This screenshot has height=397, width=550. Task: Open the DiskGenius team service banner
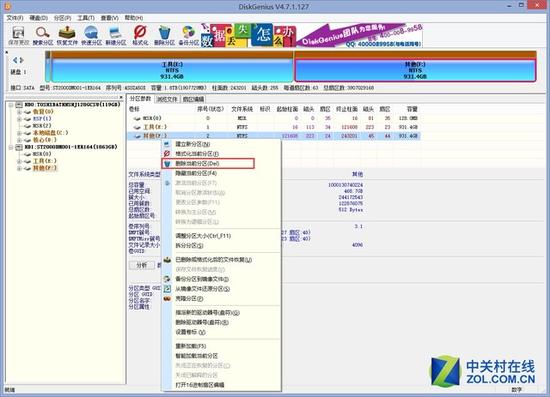point(359,35)
